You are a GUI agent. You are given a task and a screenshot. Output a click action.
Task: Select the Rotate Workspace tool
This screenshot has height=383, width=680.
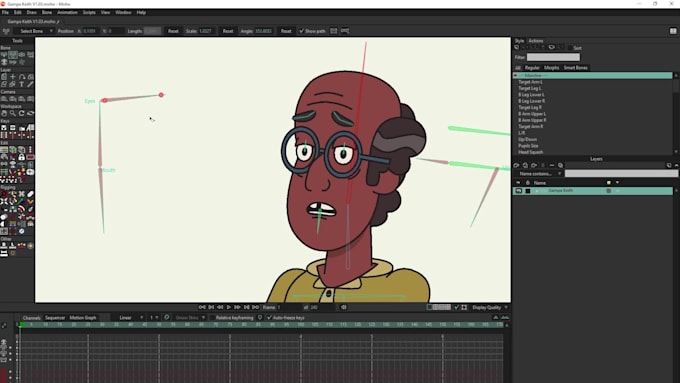point(21,113)
